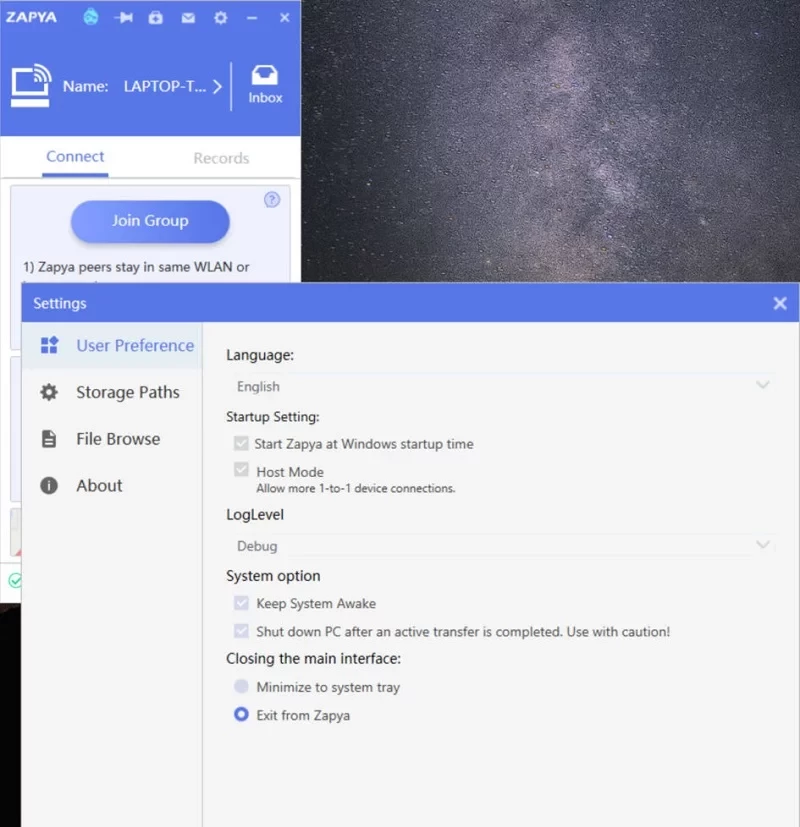This screenshot has height=827, width=800.
Task: Click the blue avatar icon in title bar
Action: pos(91,17)
